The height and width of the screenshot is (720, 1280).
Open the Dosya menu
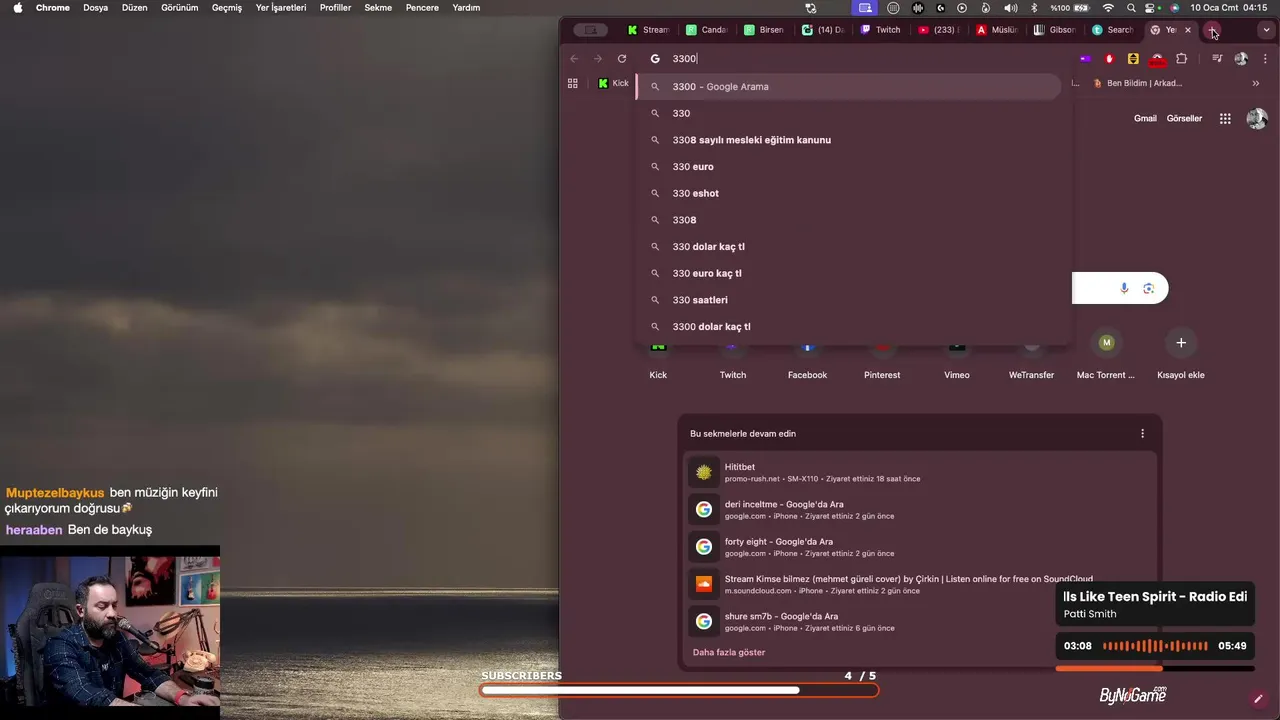point(95,7)
